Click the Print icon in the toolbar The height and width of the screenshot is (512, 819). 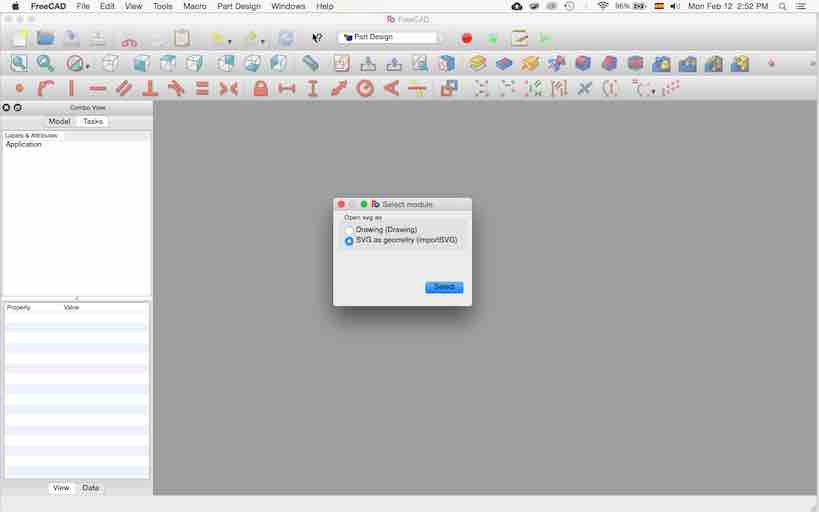[97, 38]
